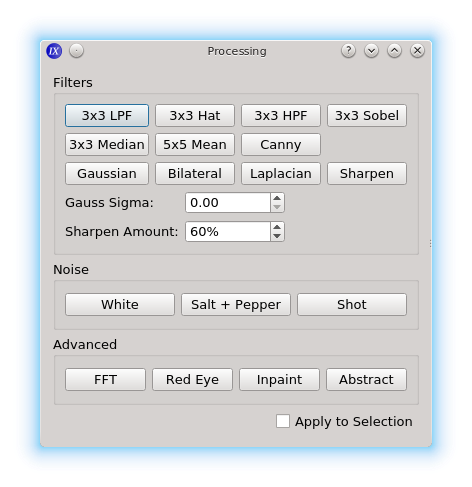Click the IX application icon in titlebar
Screen dimensions: 472x487
click(54, 51)
